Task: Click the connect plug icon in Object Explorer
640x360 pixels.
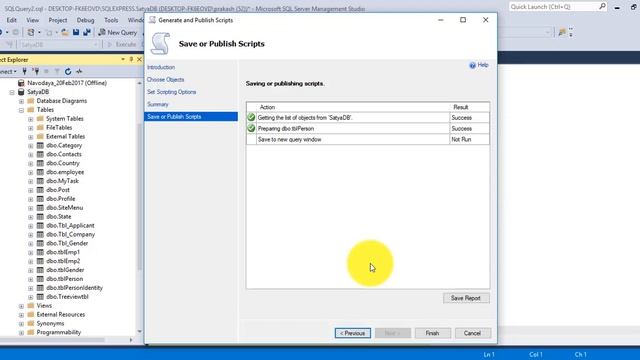Action: (24, 71)
